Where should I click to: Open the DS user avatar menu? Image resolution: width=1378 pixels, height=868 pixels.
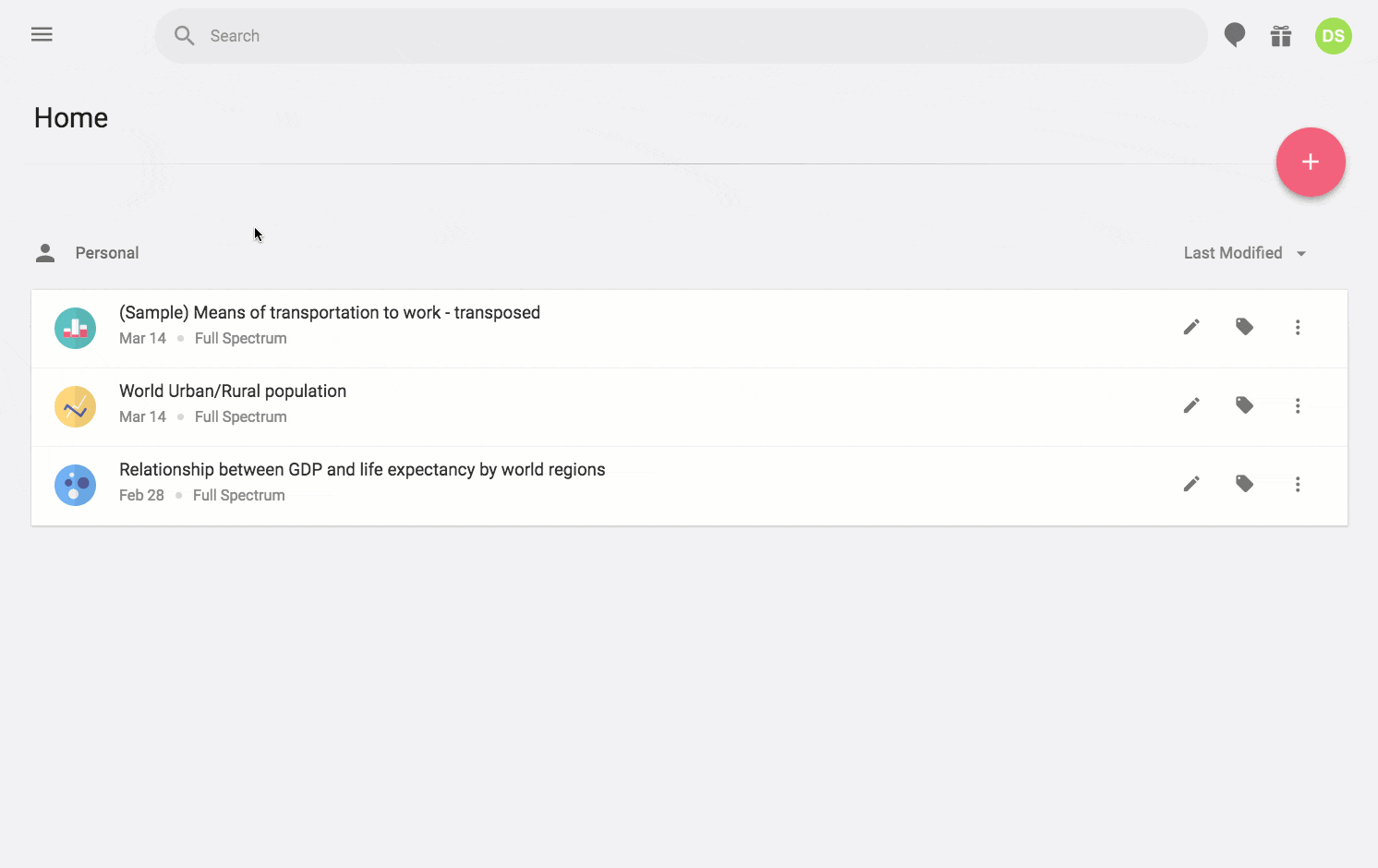point(1333,36)
